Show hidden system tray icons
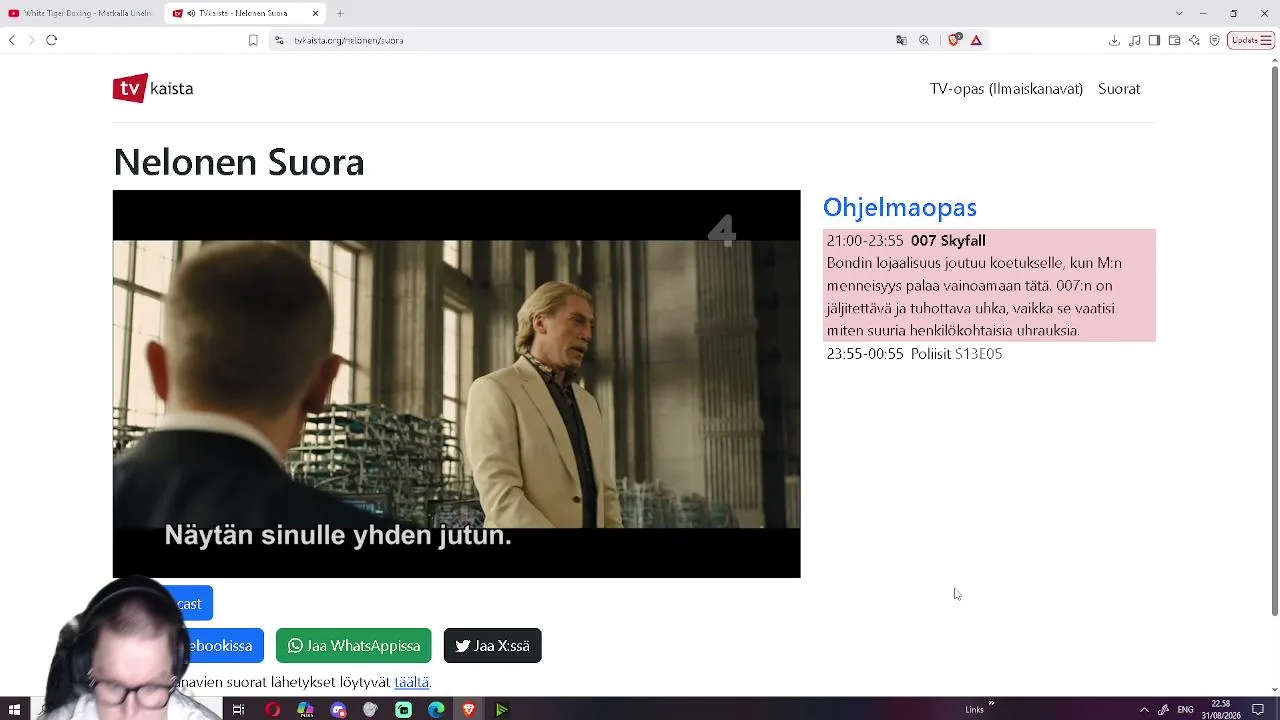 pyautogui.click(x=1144, y=710)
